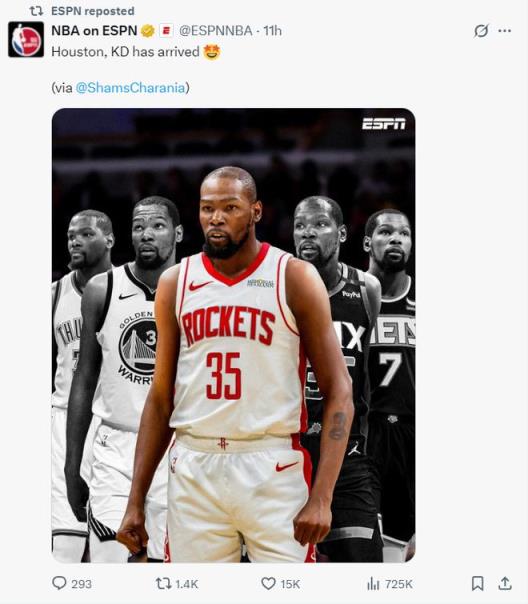Repost this tweet using the bottom repost icon
Viewport: 528px width, 604px height.
(x=163, y=583)
